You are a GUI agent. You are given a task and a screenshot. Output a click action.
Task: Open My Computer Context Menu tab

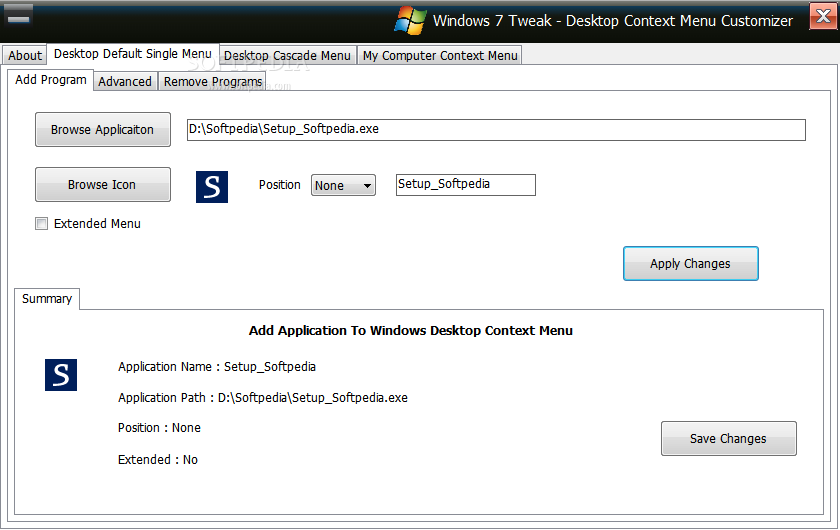[x=440, y=56]
